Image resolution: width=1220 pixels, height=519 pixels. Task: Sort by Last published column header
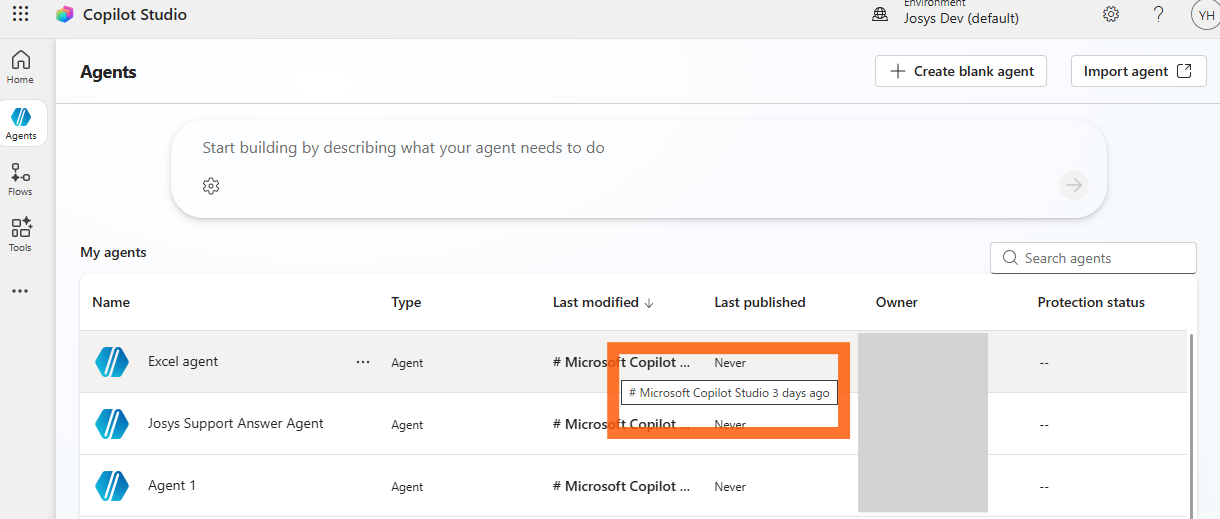[760, 302]
